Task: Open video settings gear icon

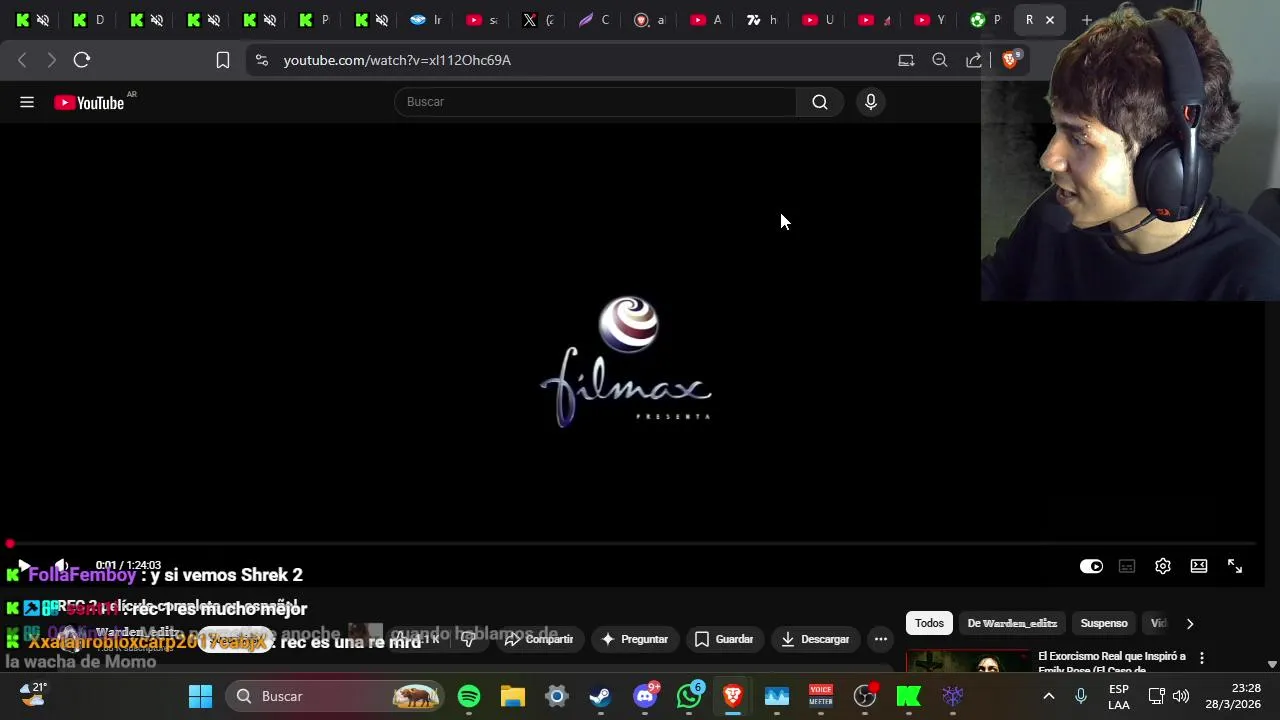Action: (1163, 566)
